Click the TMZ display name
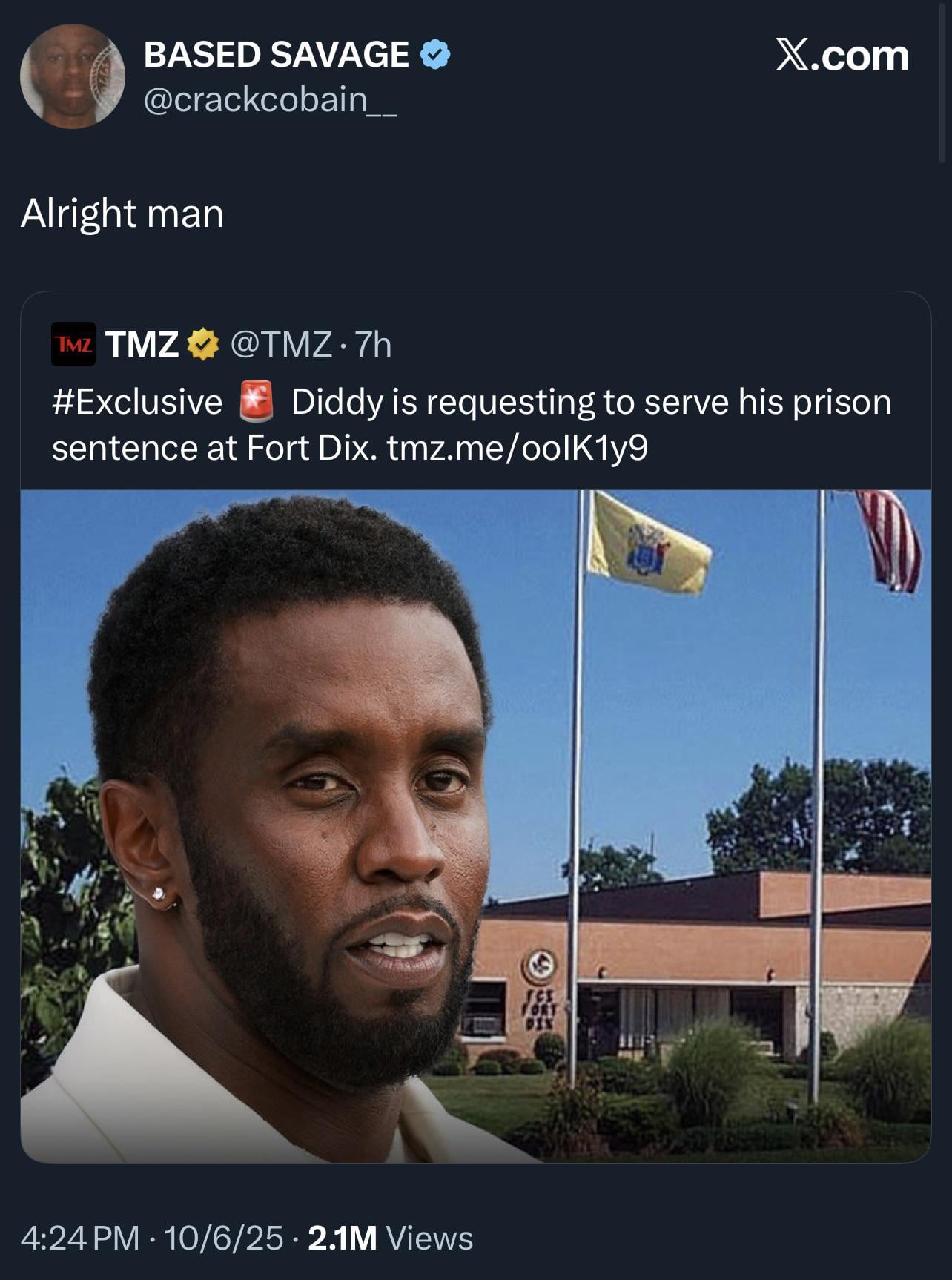 pyautogui.click(x=142, y=345)
